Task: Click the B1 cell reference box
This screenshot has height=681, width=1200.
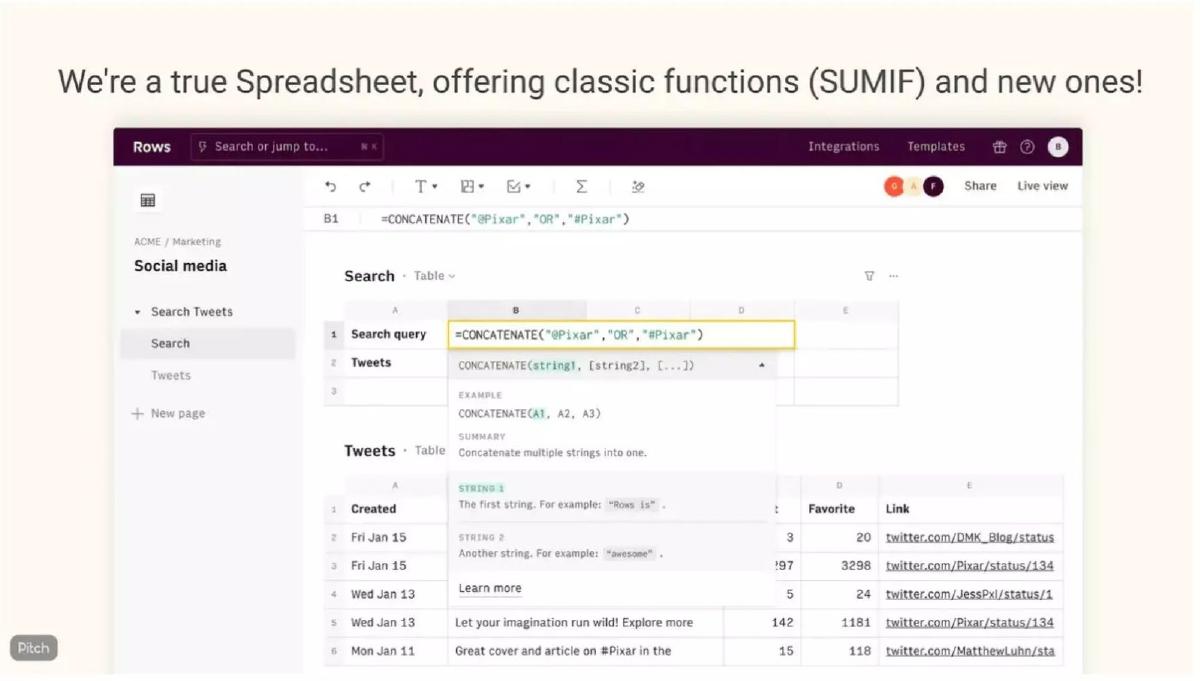Action: (331, 219)
